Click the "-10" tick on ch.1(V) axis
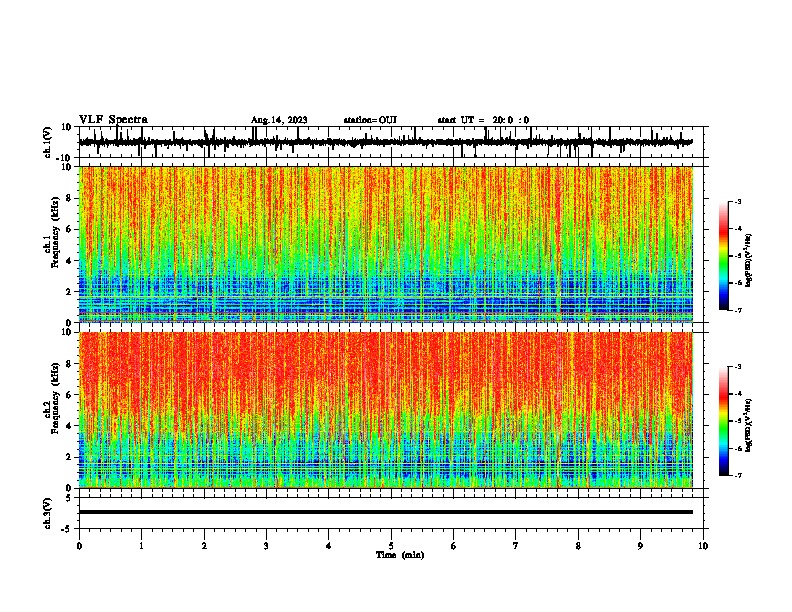The height and width of the screenshot is (612, 792). pyautogui.click(x=64, y=158)
